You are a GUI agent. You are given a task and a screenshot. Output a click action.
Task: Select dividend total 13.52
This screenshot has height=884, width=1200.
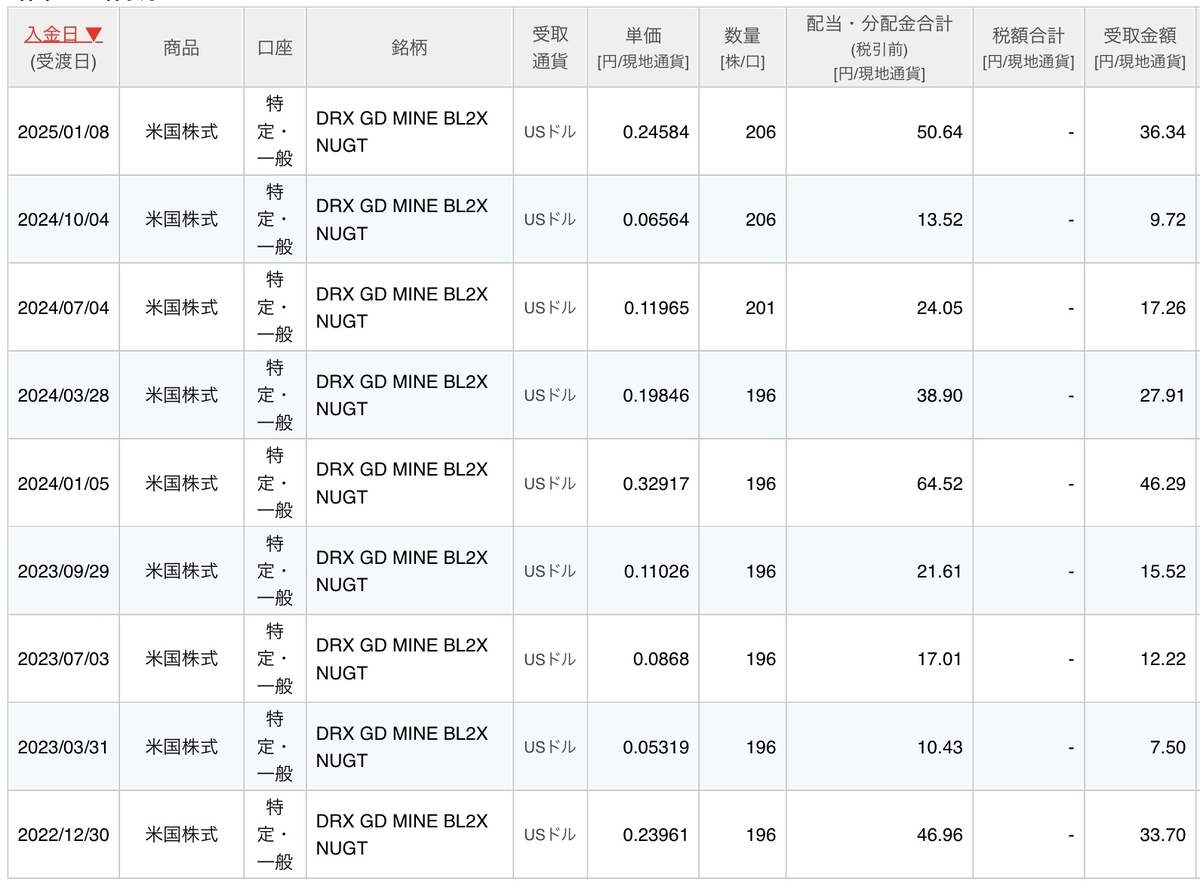click(x=939, y=220)
